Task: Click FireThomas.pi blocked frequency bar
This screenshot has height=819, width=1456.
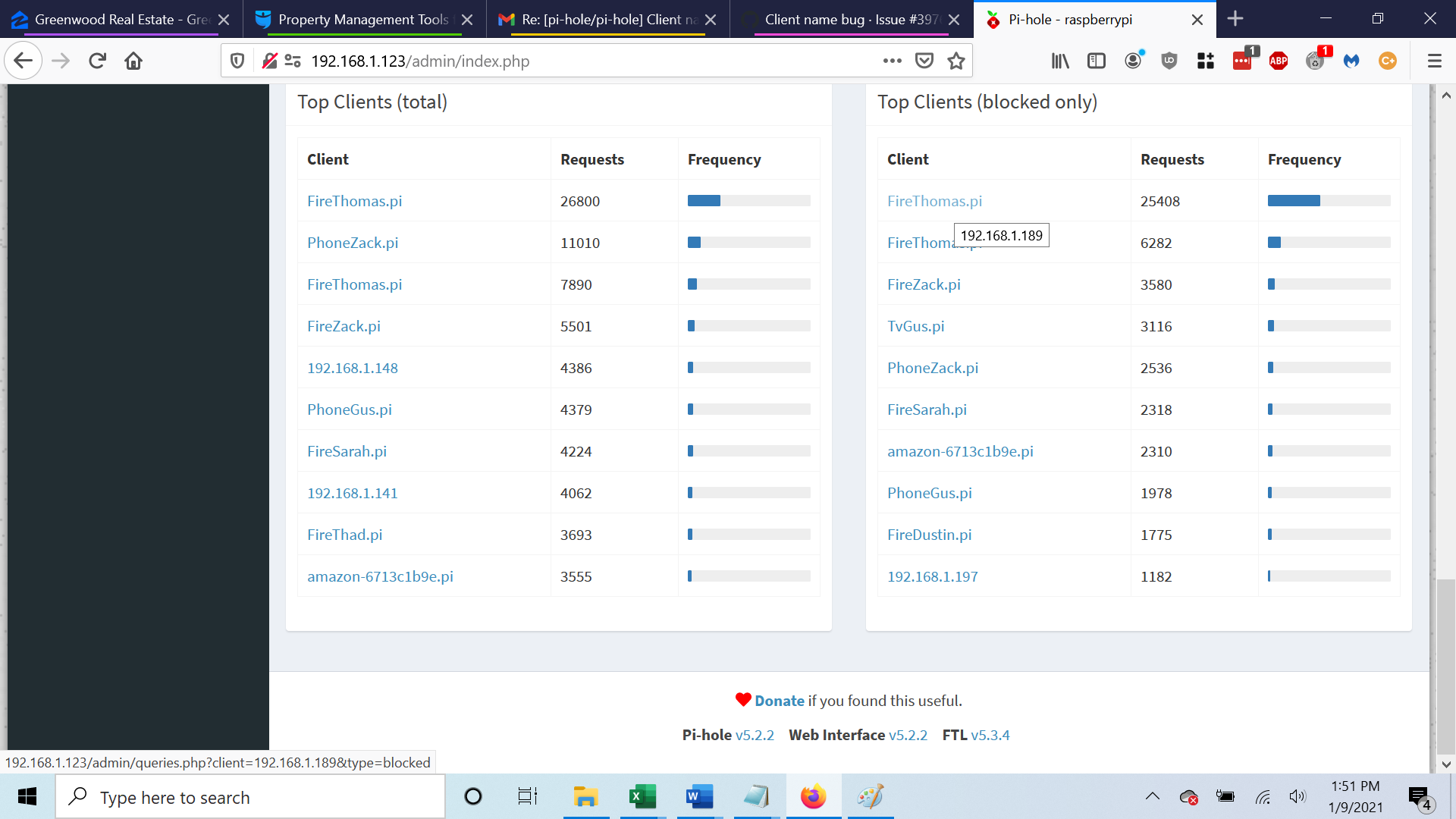Action: (1294, 200)
